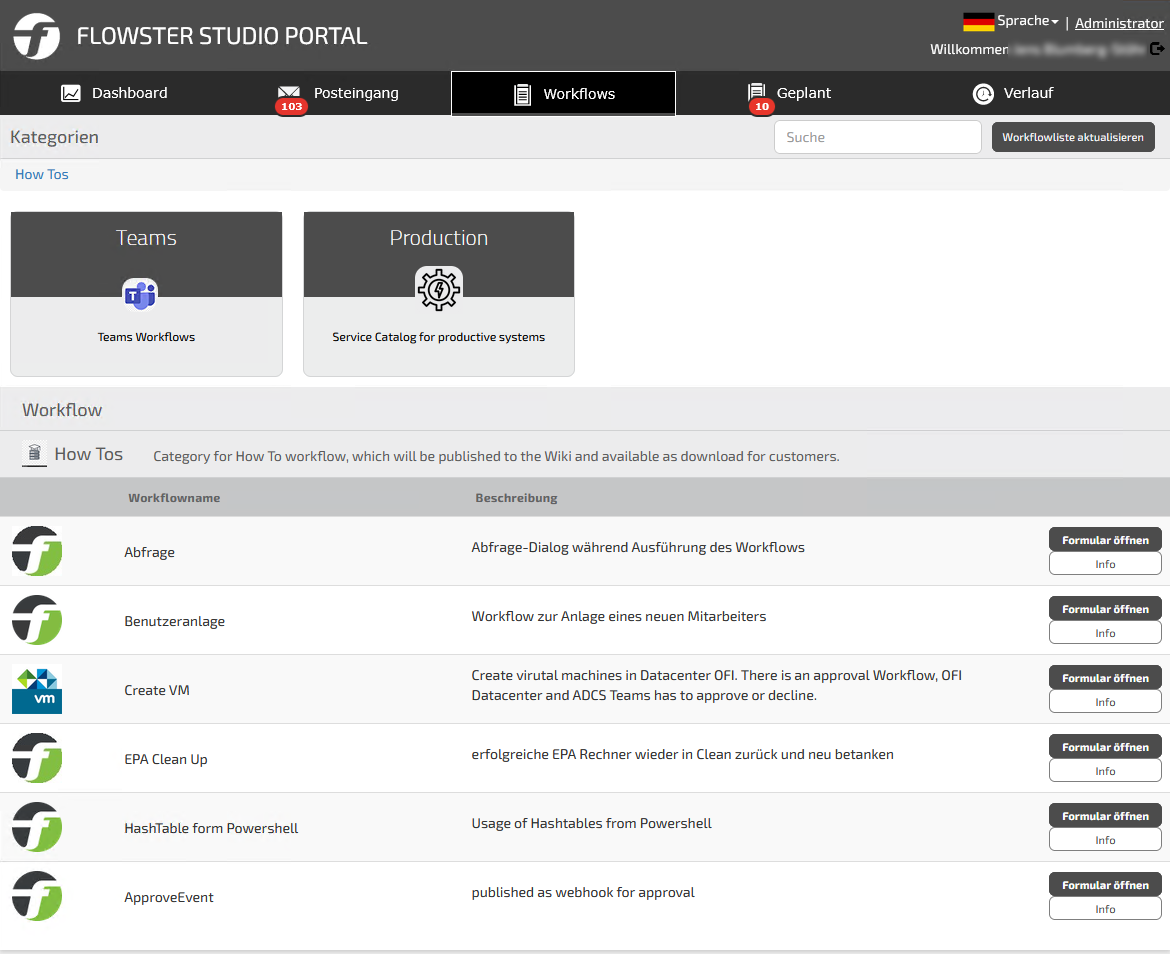Select the Create VM workflow name
The image size is (1170, 954).
point(157,691)
